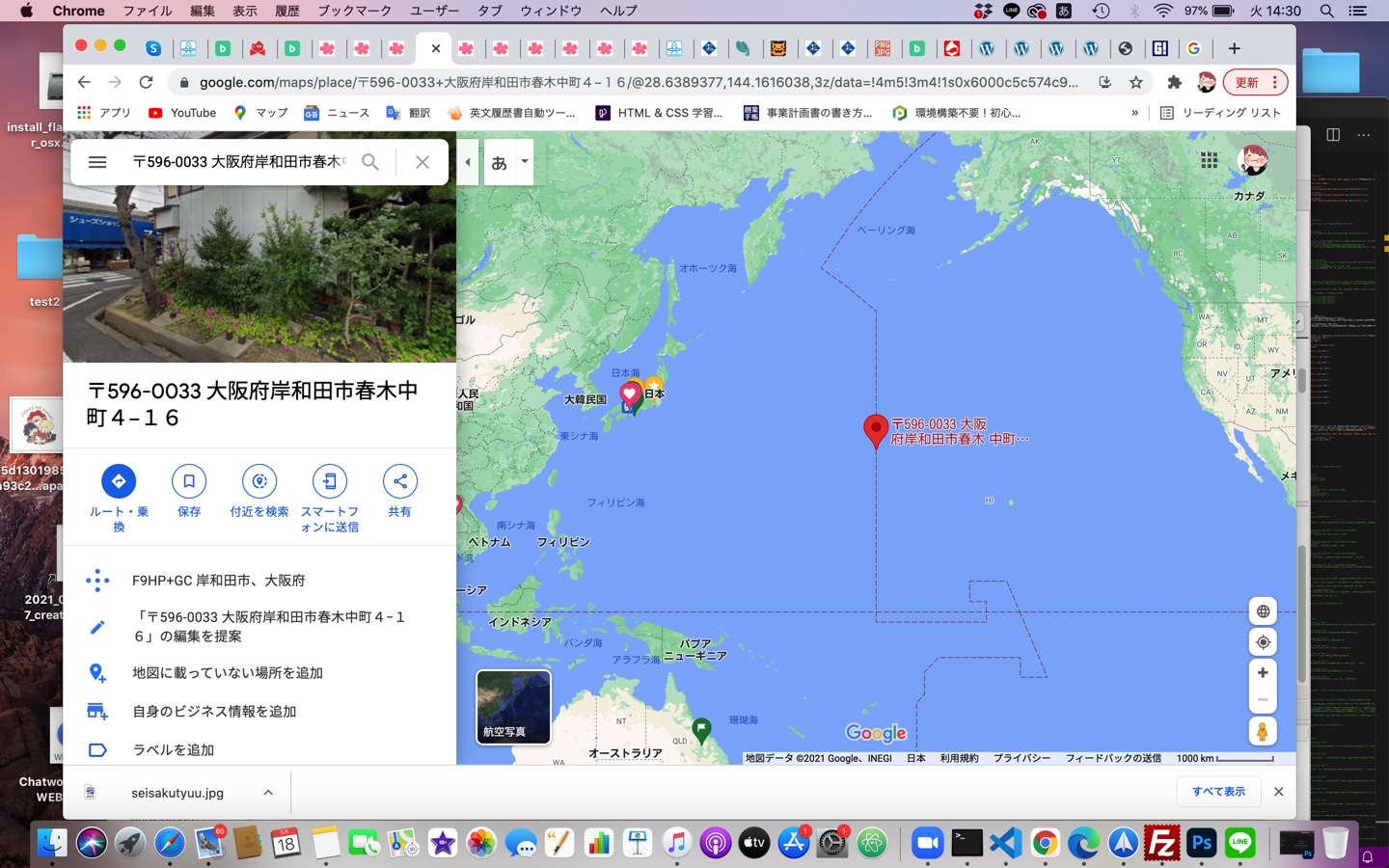Click the search magnifier in Maps

(370, 162)
